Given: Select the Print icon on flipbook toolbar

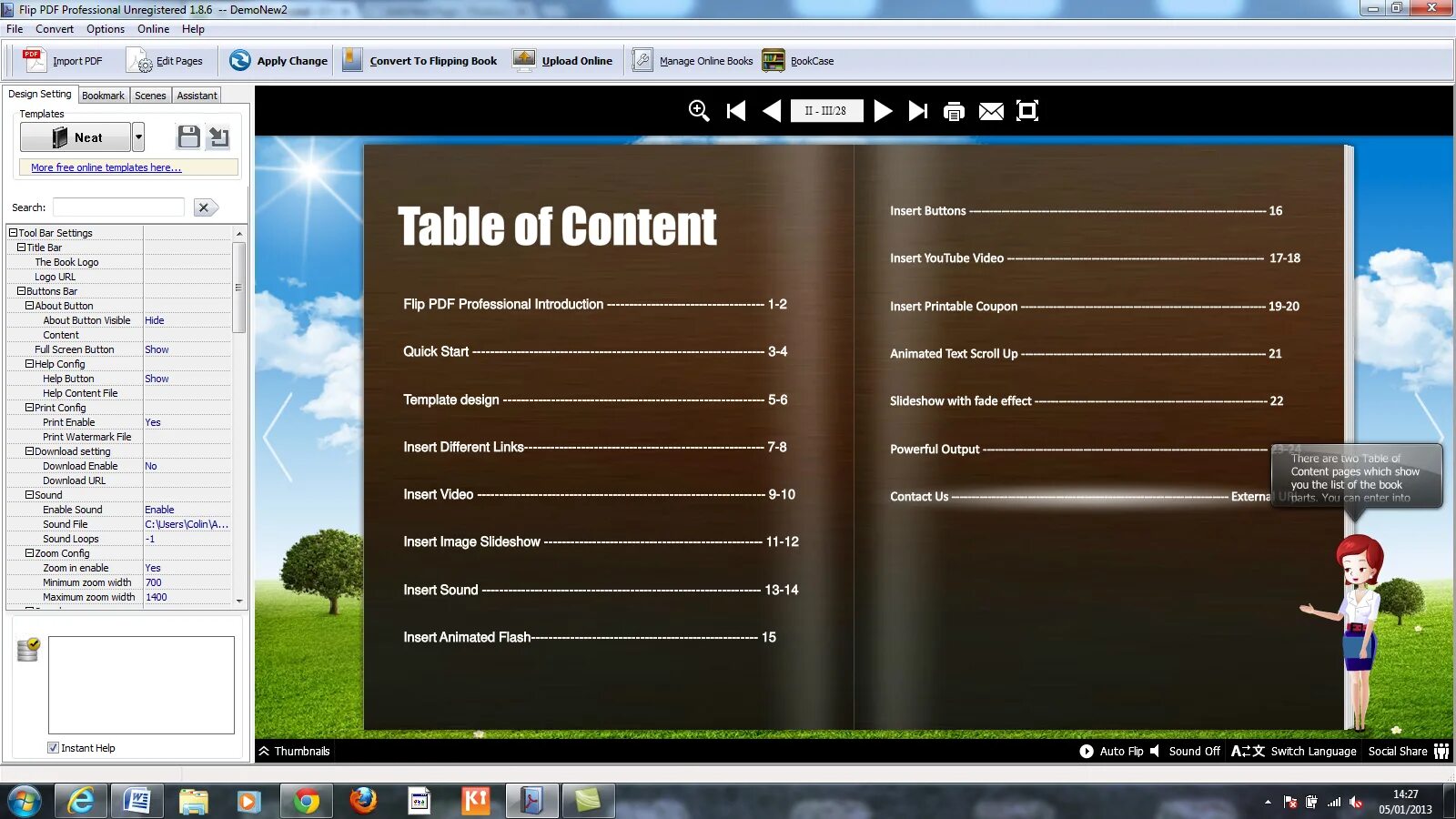Looking at the screenshot, I should click(x=954, y=110).
